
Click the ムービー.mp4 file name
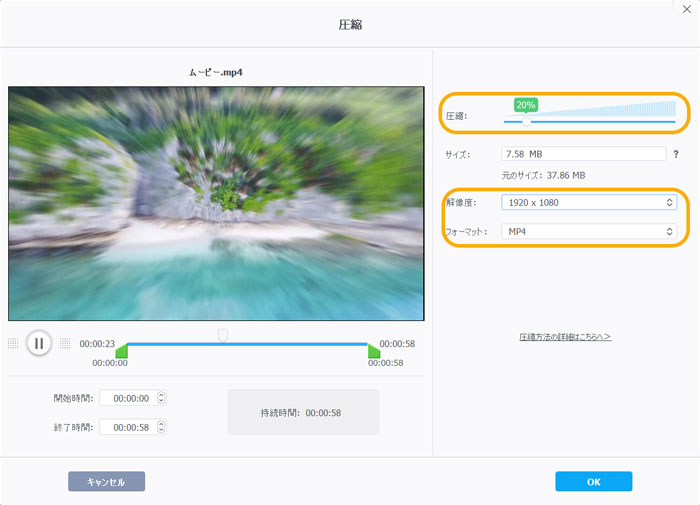[216, 72]
